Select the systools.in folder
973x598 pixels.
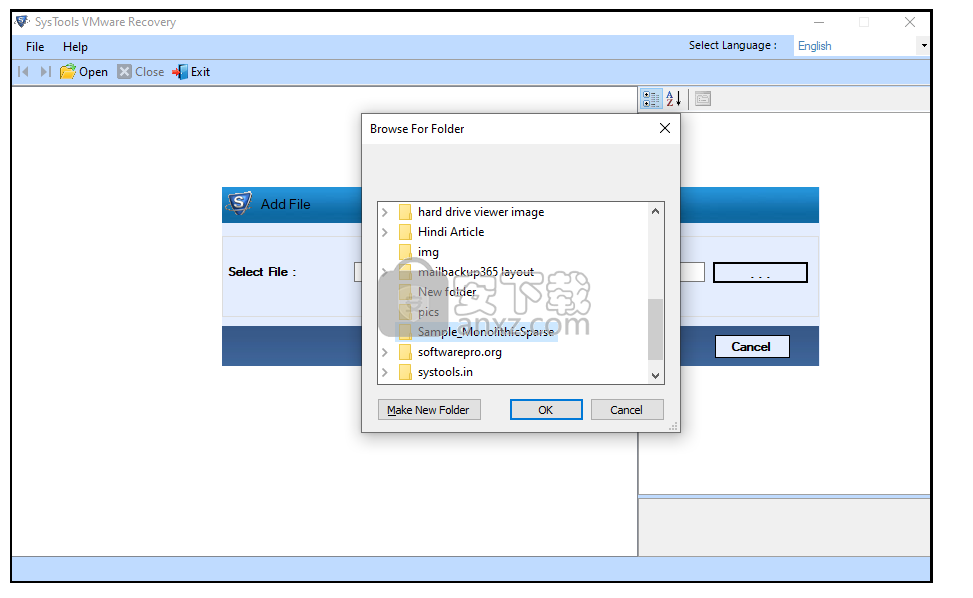445,372
